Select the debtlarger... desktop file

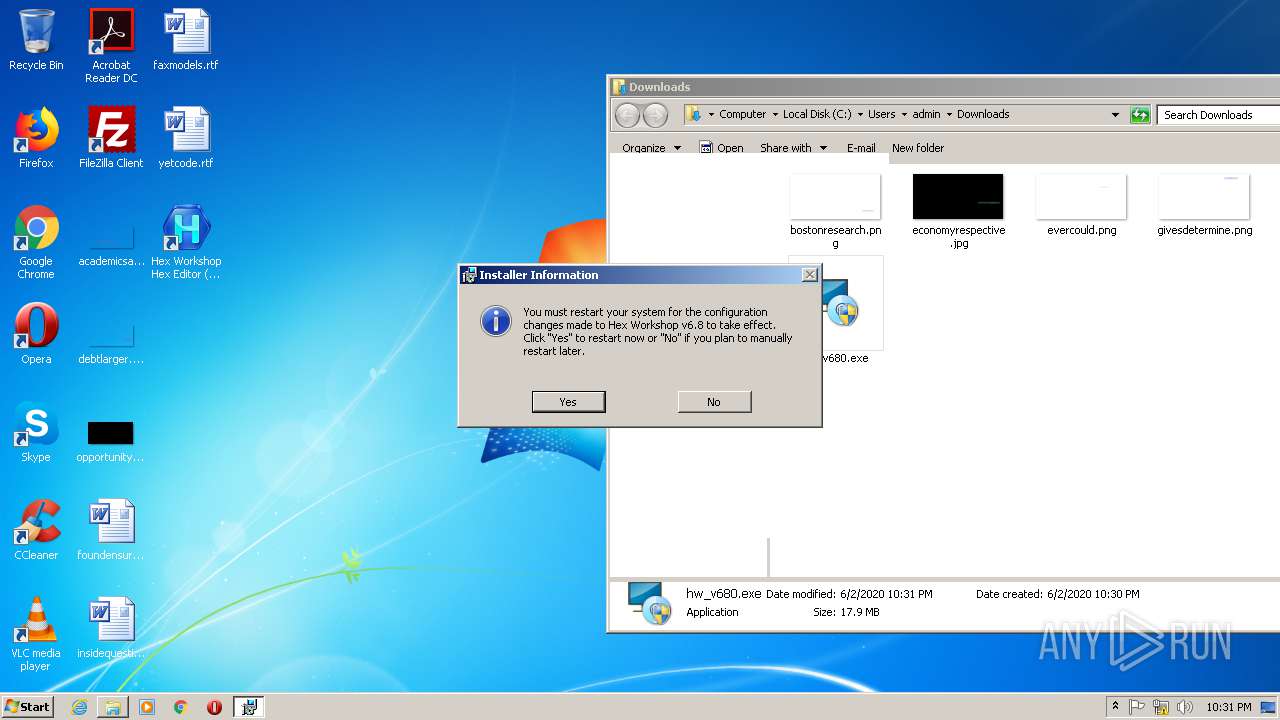click(x=111, y=342)
